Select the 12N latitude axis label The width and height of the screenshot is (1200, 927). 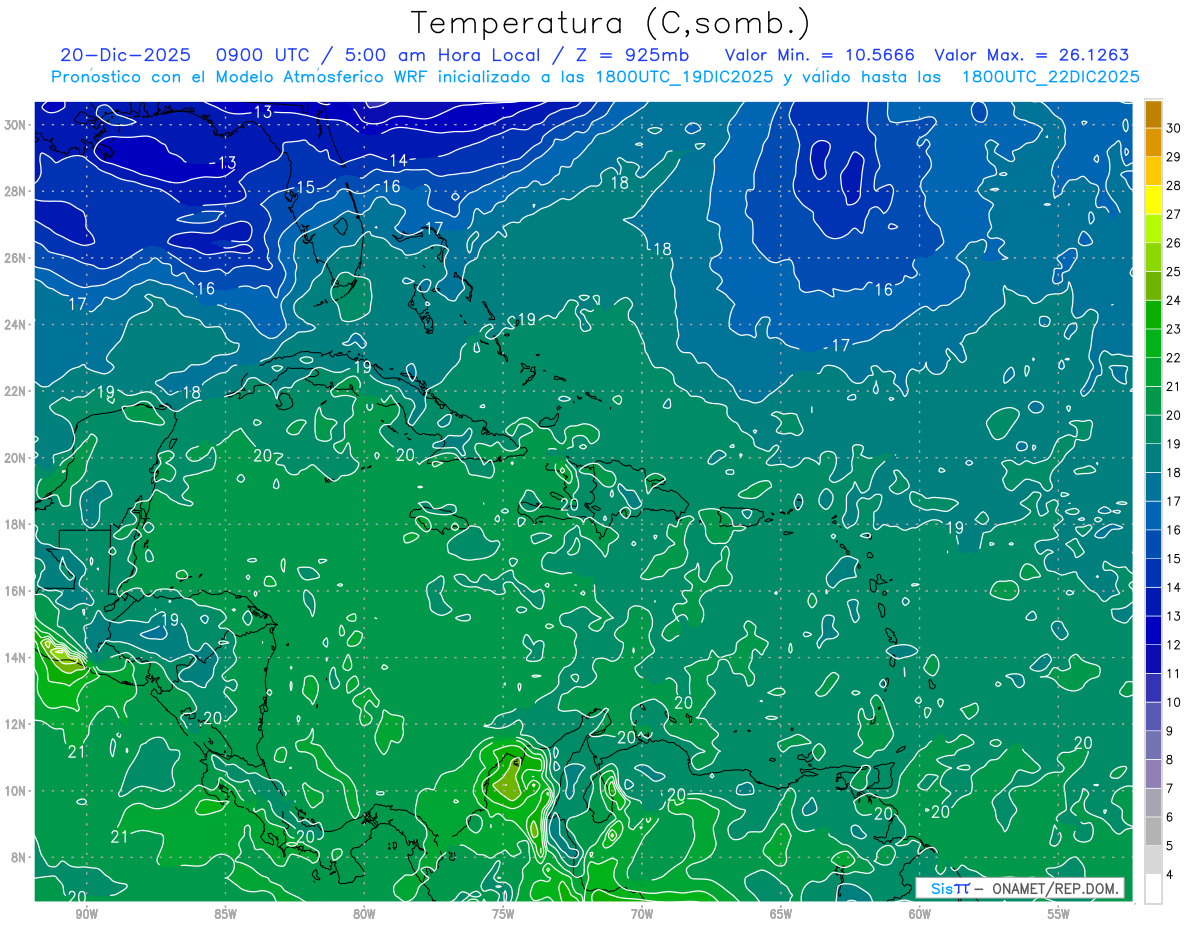(x=15, y=724)
